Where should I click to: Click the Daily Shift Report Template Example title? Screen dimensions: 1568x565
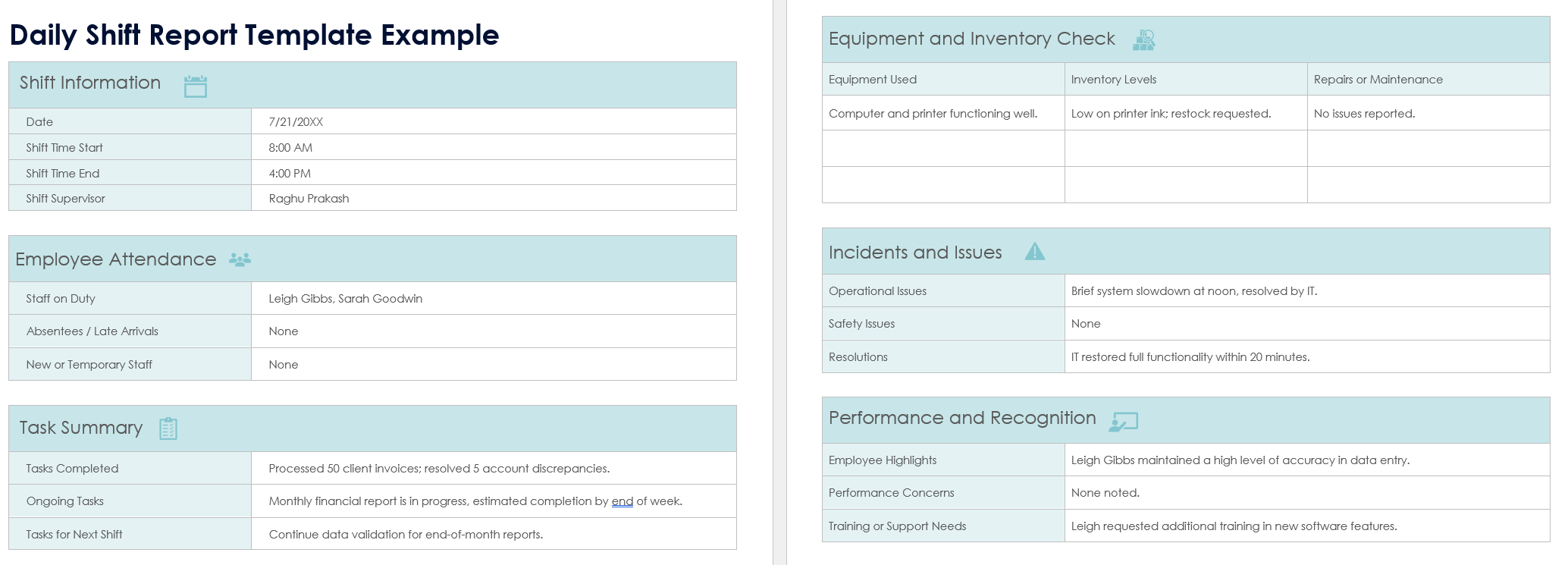coord(254,35)
